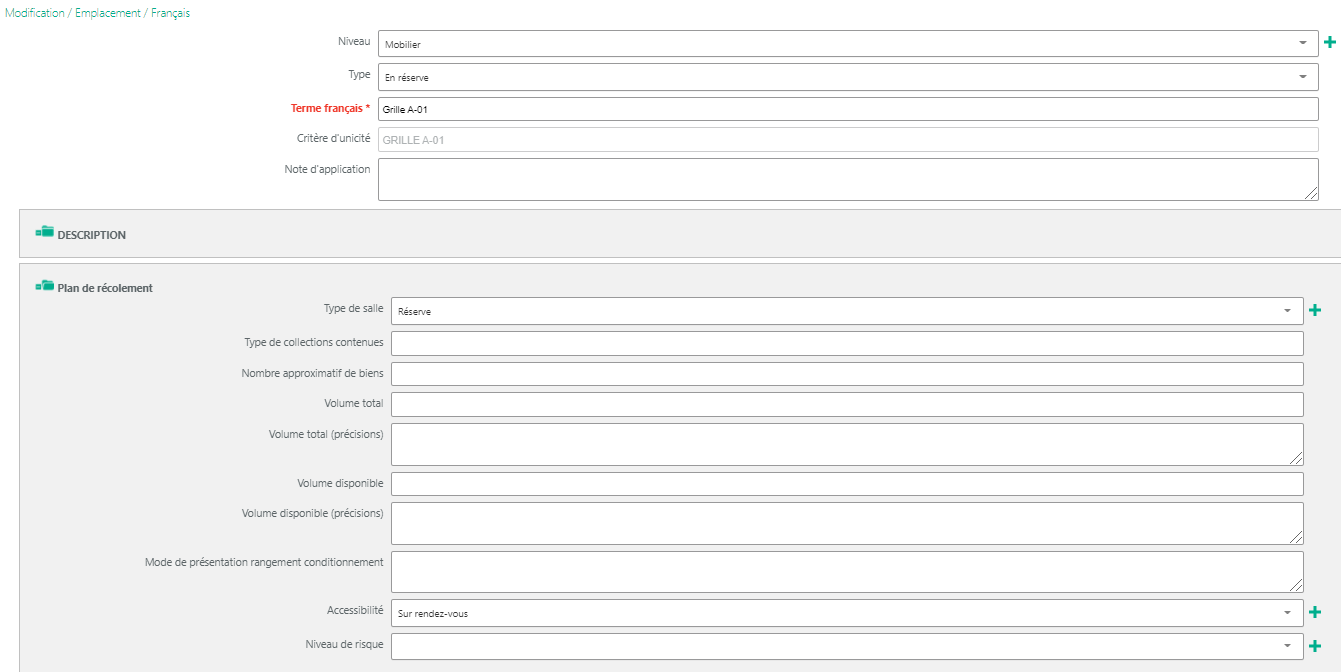1341x672 pixels.
Task: Expand the Type de salle dropdown
Action: 846,311
